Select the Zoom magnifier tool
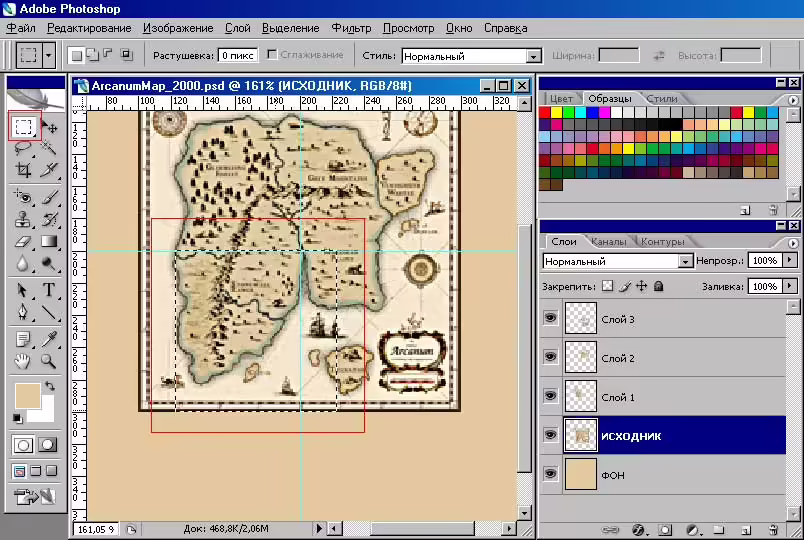 tap(49, 362)
